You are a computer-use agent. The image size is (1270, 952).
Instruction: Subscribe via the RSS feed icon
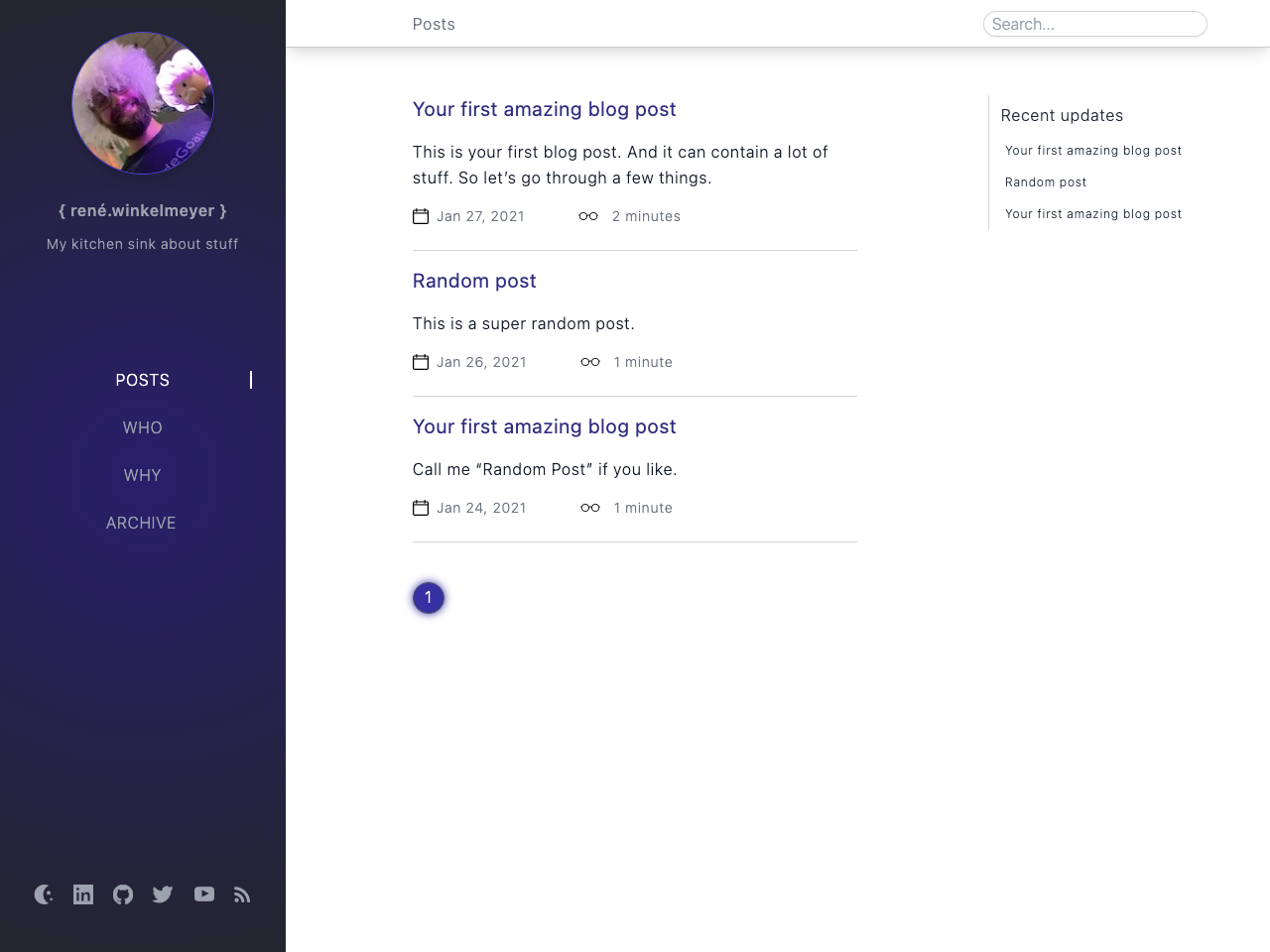(242, 894)
